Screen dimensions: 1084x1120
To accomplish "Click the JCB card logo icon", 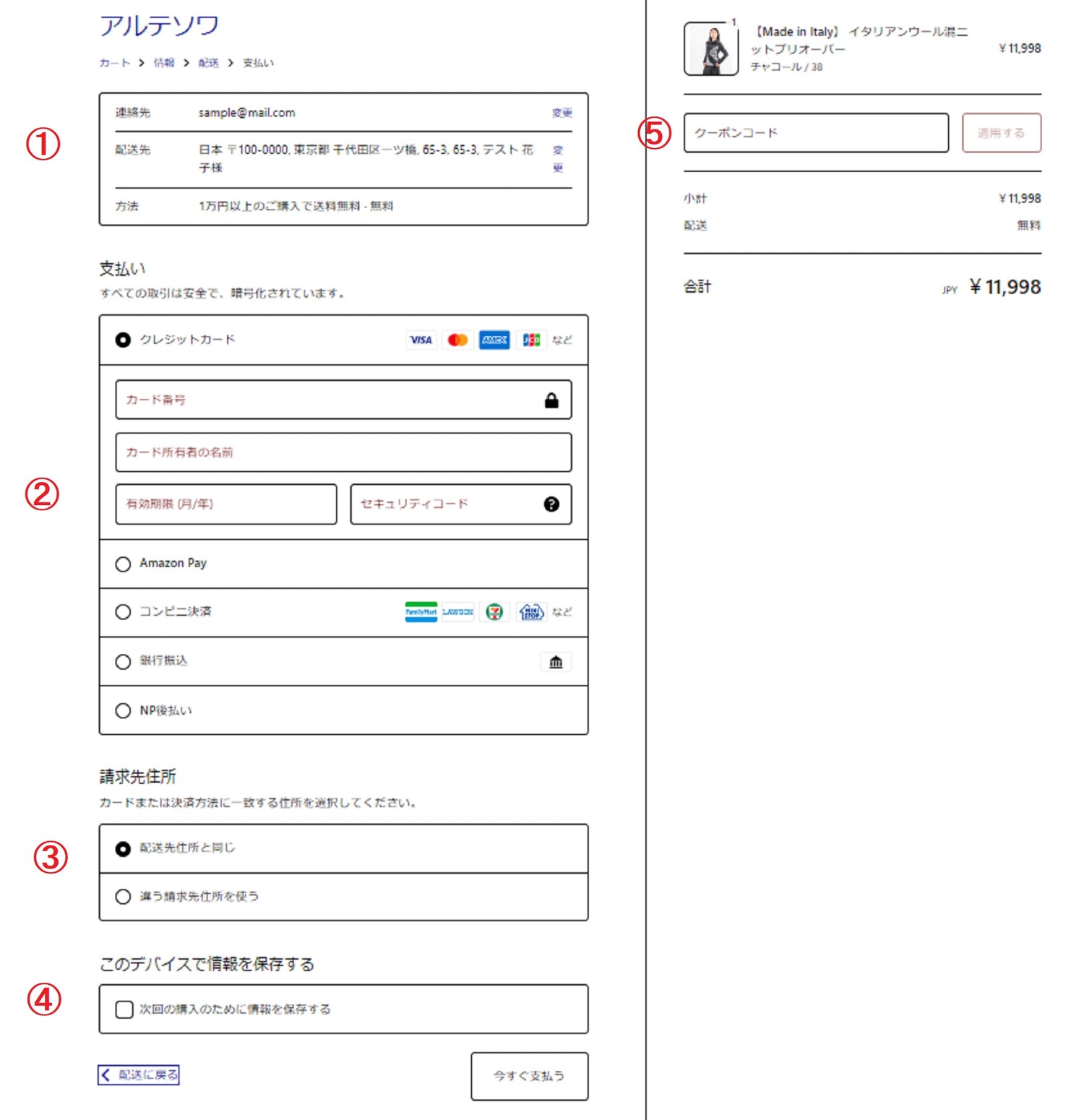I will pos(531,340).
